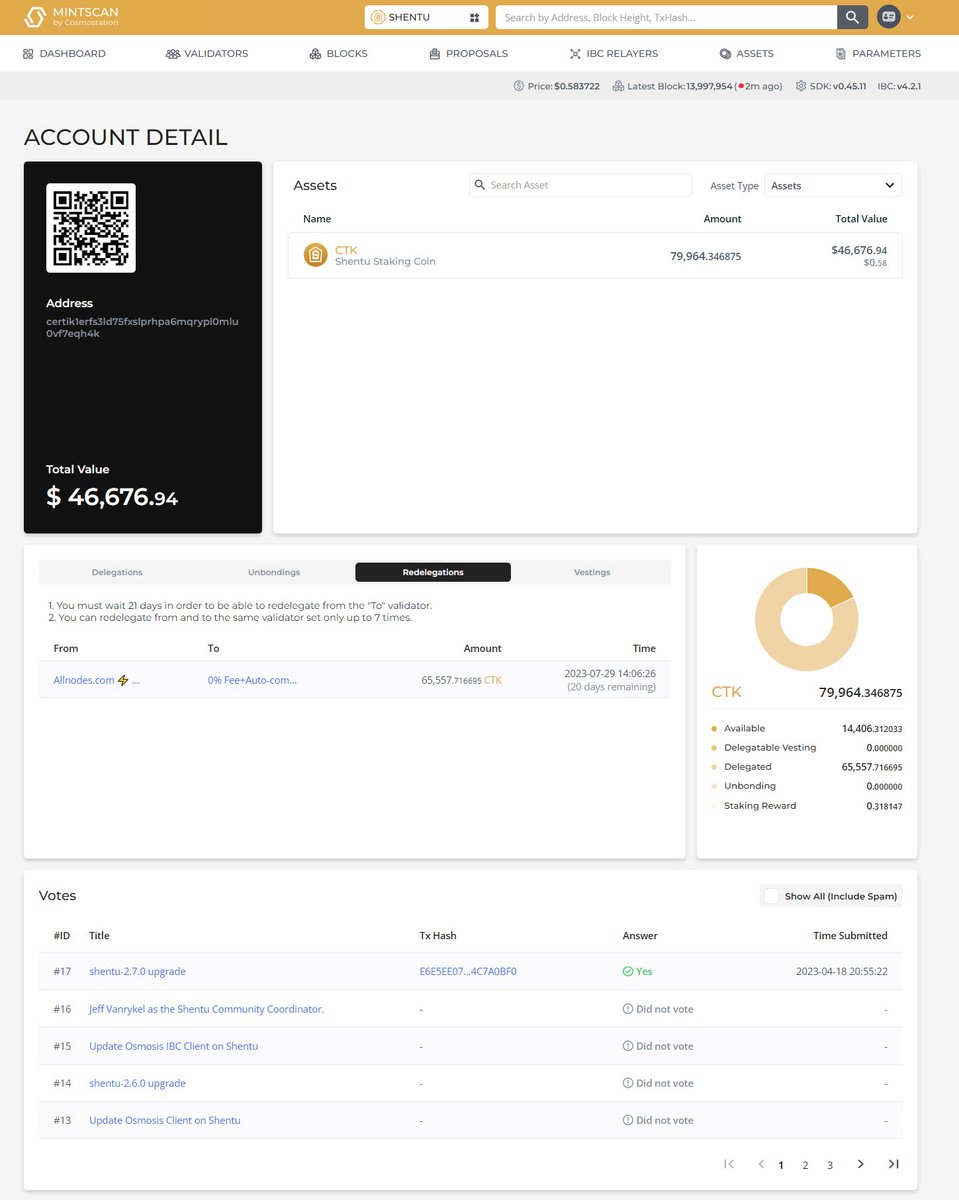This screenshot has height=1200, width=959.
Task: Click the Dashboard icon in navigation
Action: click(28, 53)
